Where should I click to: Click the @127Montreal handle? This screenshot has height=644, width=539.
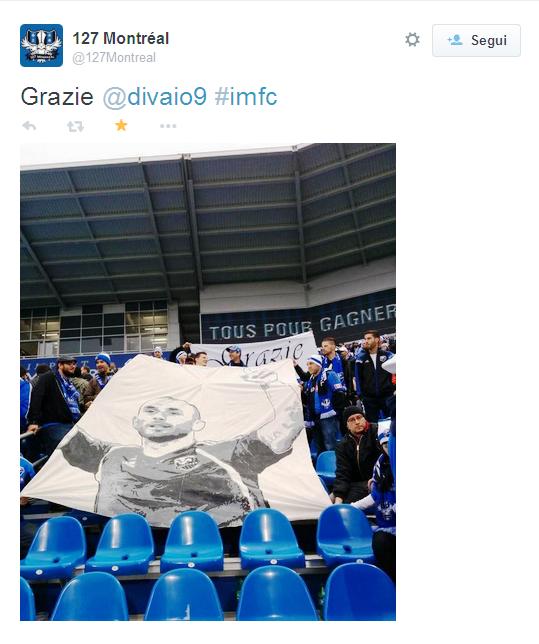point(114,58)
